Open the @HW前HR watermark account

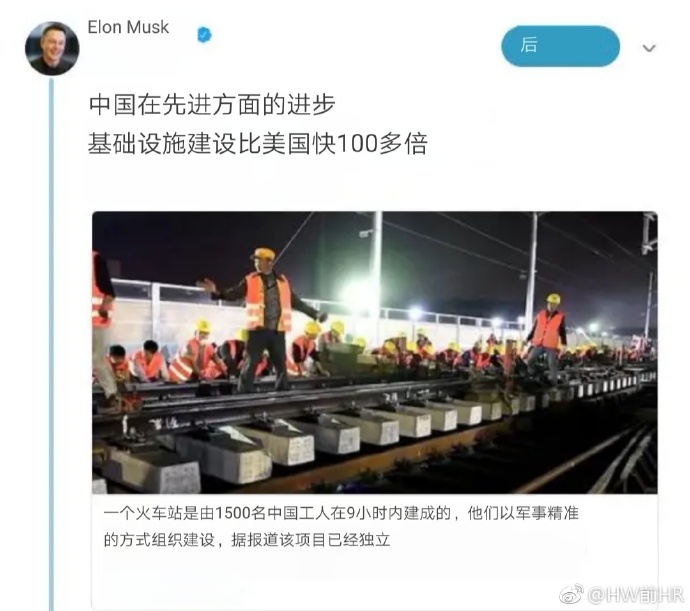click(x=635, y=595)
